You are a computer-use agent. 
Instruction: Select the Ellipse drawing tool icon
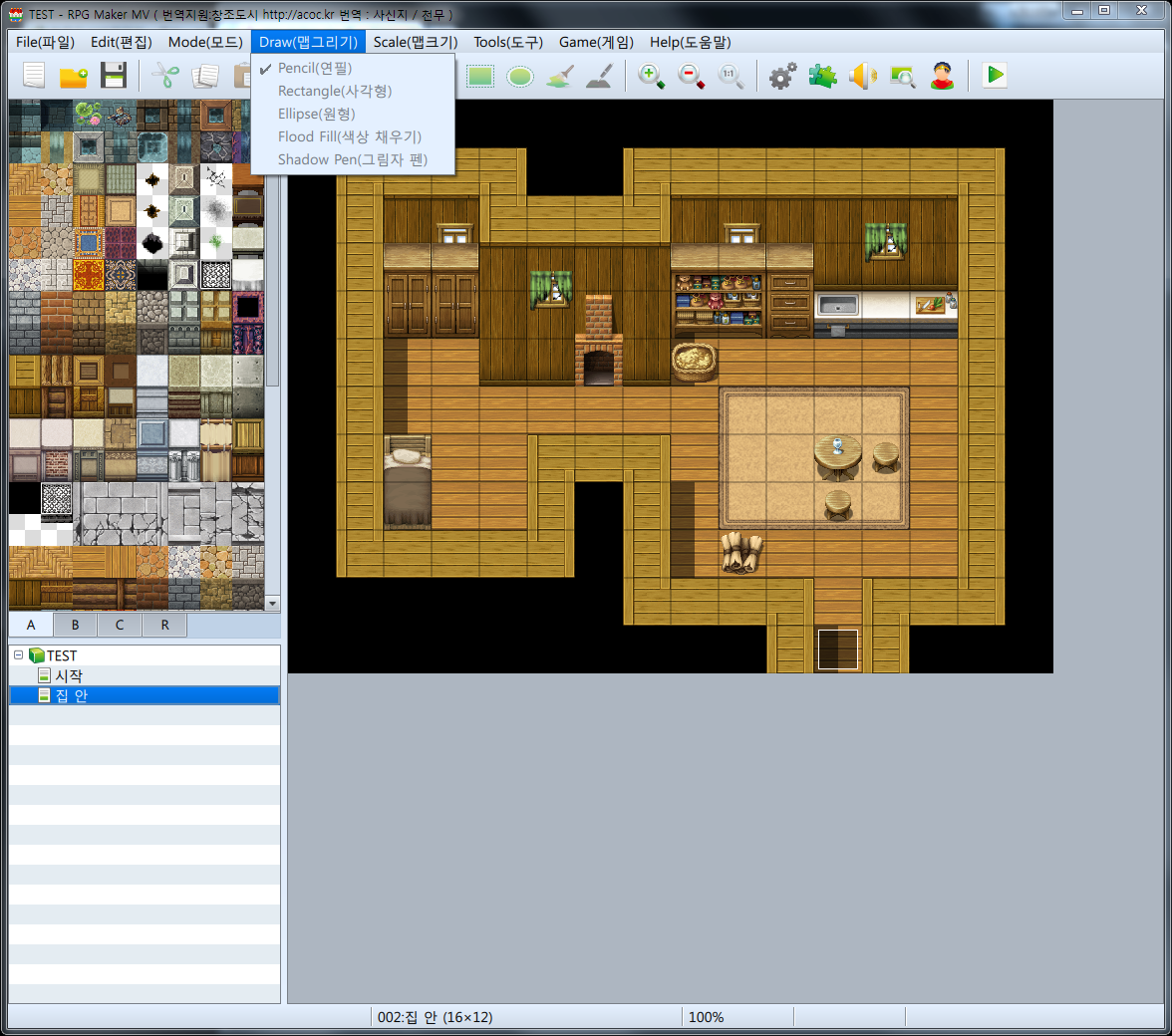pos(519,76)
